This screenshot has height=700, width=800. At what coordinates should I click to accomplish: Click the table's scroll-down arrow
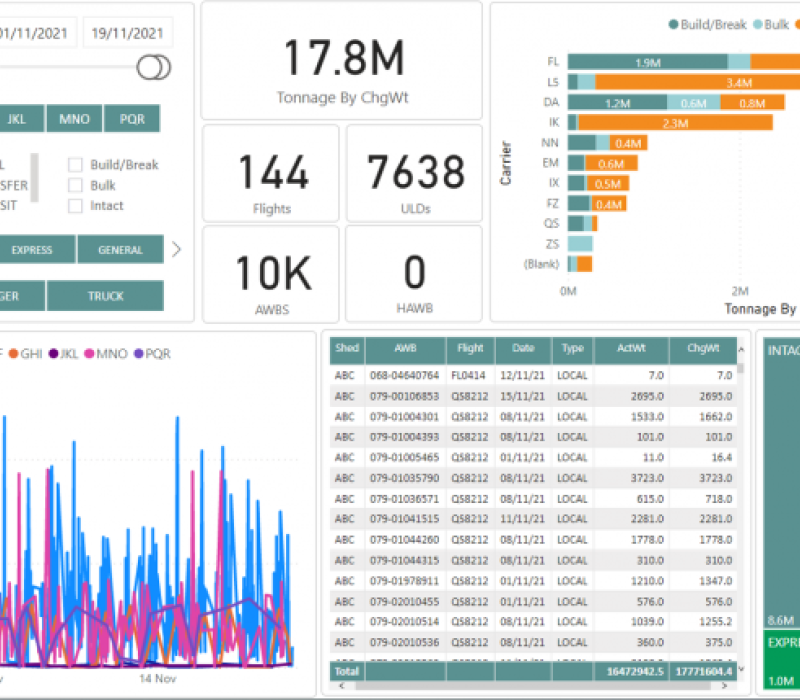click(x=741, y=660)
